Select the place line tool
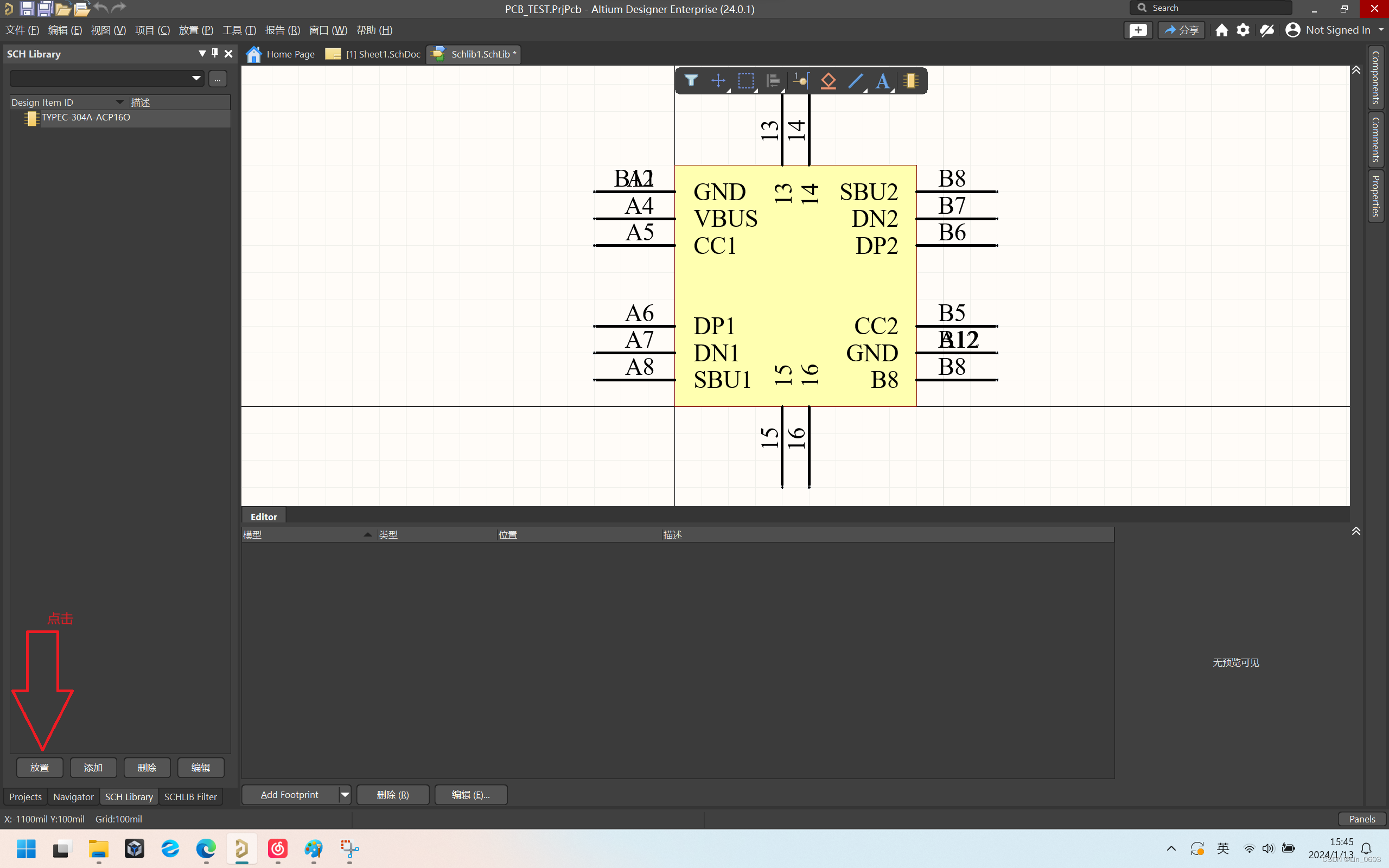Viewport: 1389px width, 868px height. pos(855,81)
